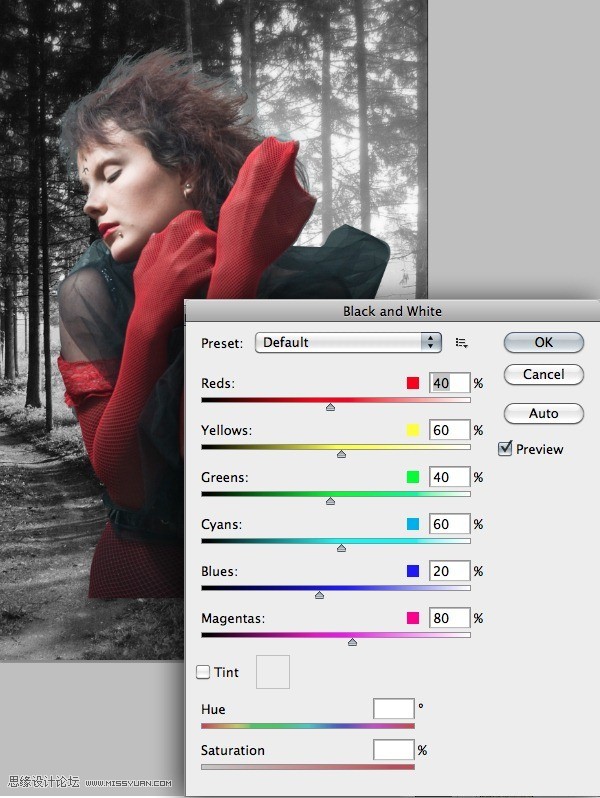Open the preset options menu icon
The image size is (600, 798).
click(461, 343)
